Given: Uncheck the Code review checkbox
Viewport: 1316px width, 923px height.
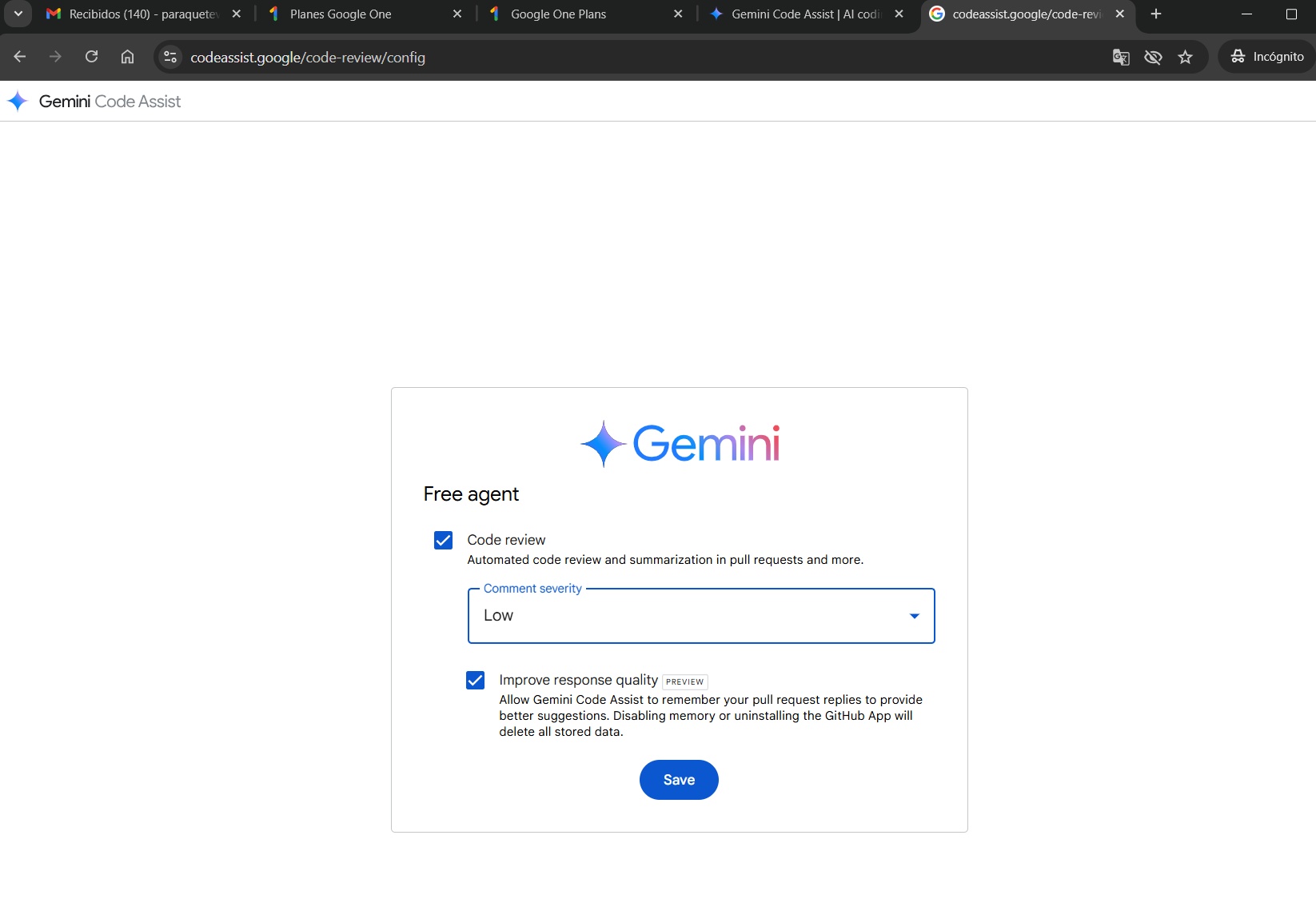Looking at the screenshot, I should pos(443,541).
